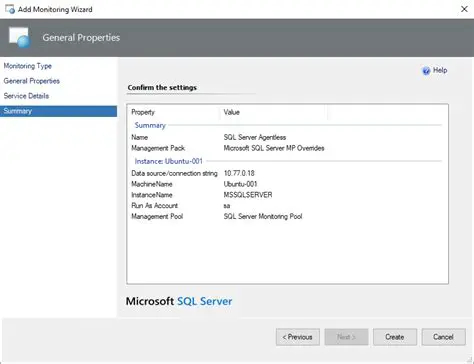Viewport: 474px width, 364px height.
Task: Go to the General Properties step
Action: [32, 81]
